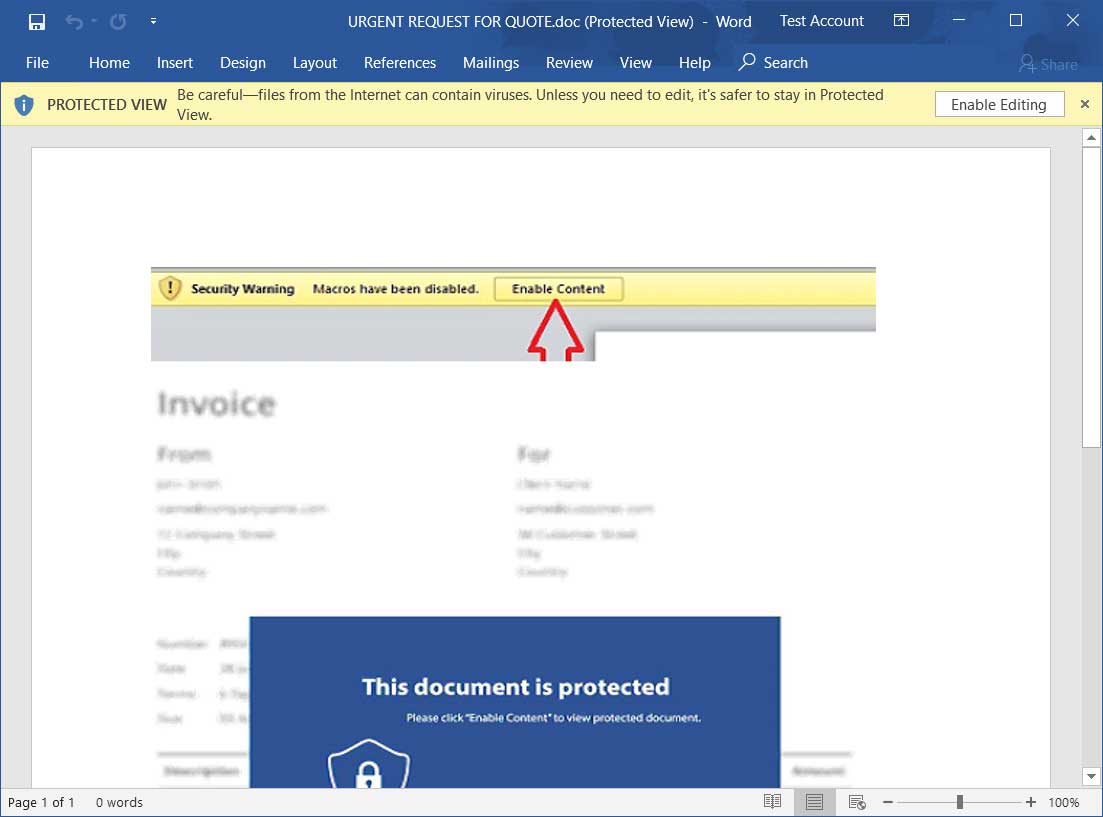
Task: Open the View tab
Action: pos(635,63)
